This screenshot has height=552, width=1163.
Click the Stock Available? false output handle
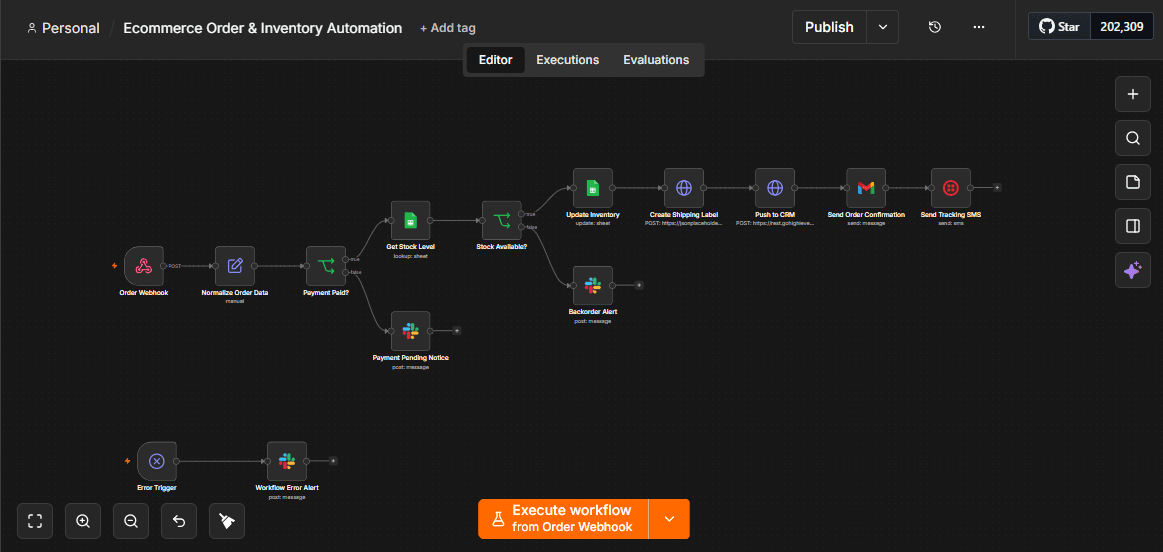point(521,226)
